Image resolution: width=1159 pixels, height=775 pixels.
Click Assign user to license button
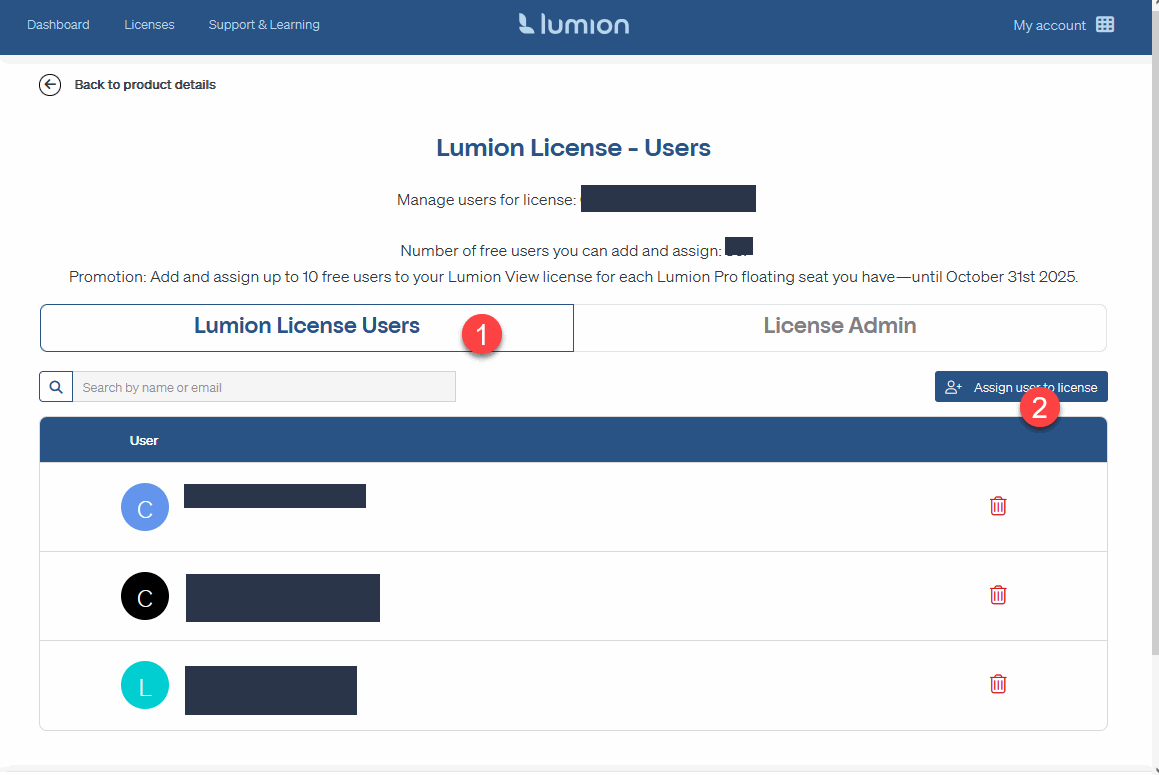(1021, 387)
